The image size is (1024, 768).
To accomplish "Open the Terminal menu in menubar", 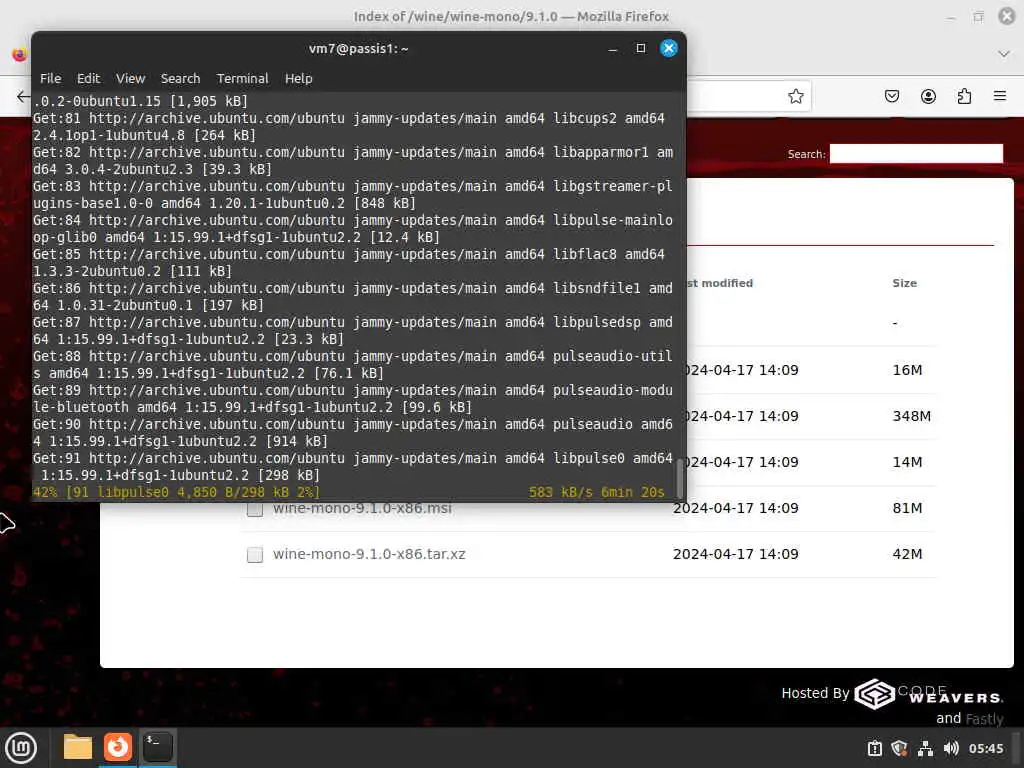I will pos(242,78).
